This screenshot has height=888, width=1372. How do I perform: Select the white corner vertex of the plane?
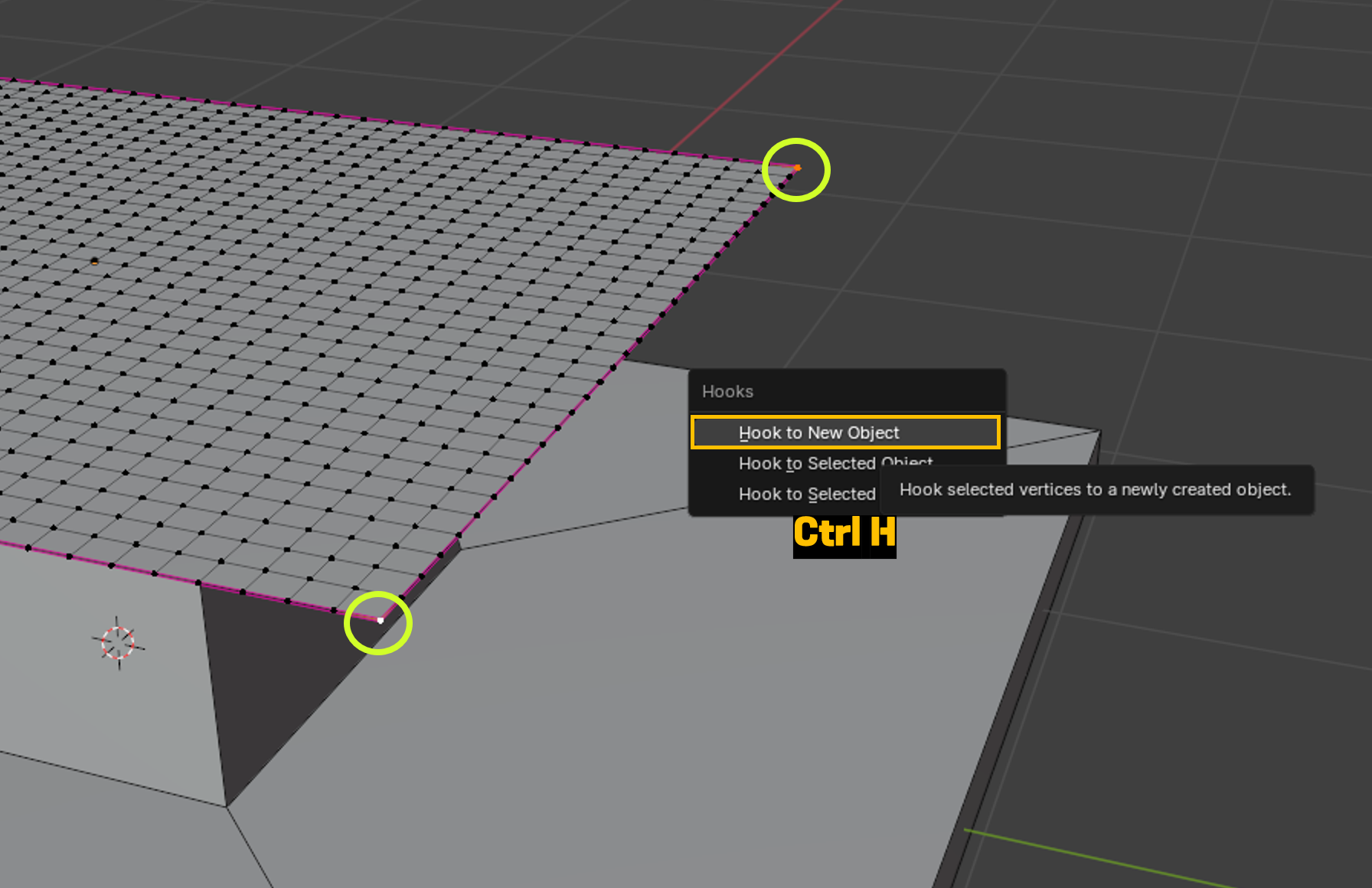(x=381, y=620)
